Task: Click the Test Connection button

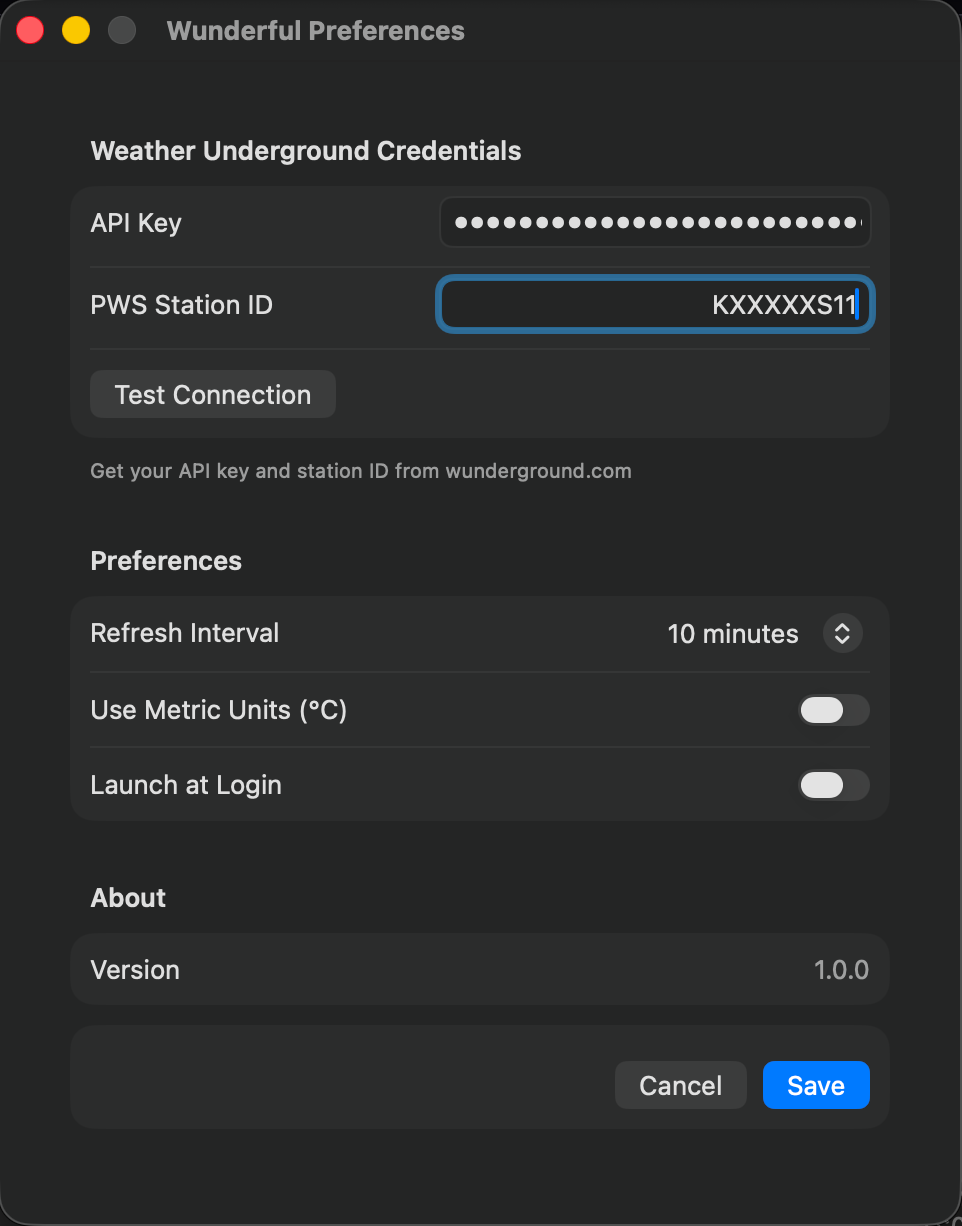Action: click(212, 394)
